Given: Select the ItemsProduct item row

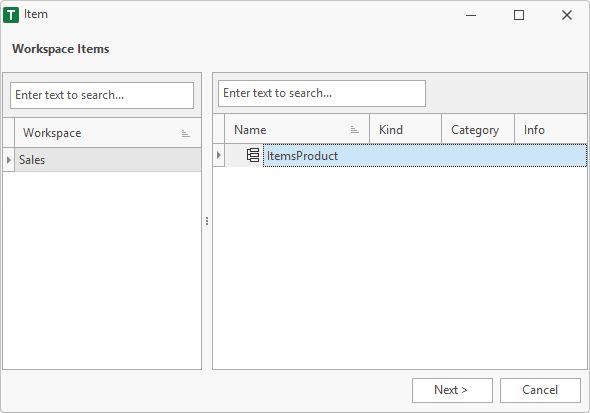Looking at the screenshot, I should (424, 155).
